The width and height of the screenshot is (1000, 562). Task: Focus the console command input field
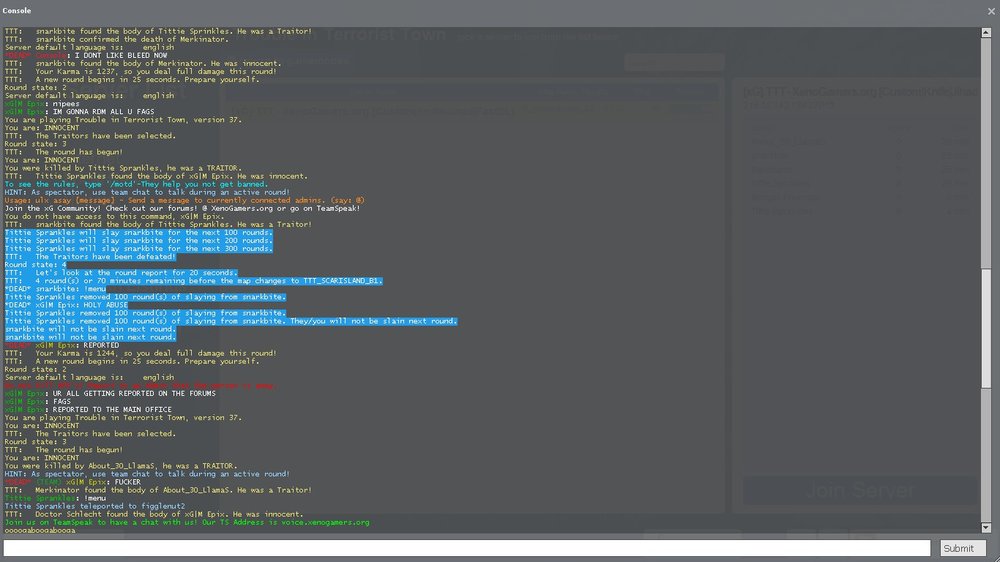tap(466, 548)
